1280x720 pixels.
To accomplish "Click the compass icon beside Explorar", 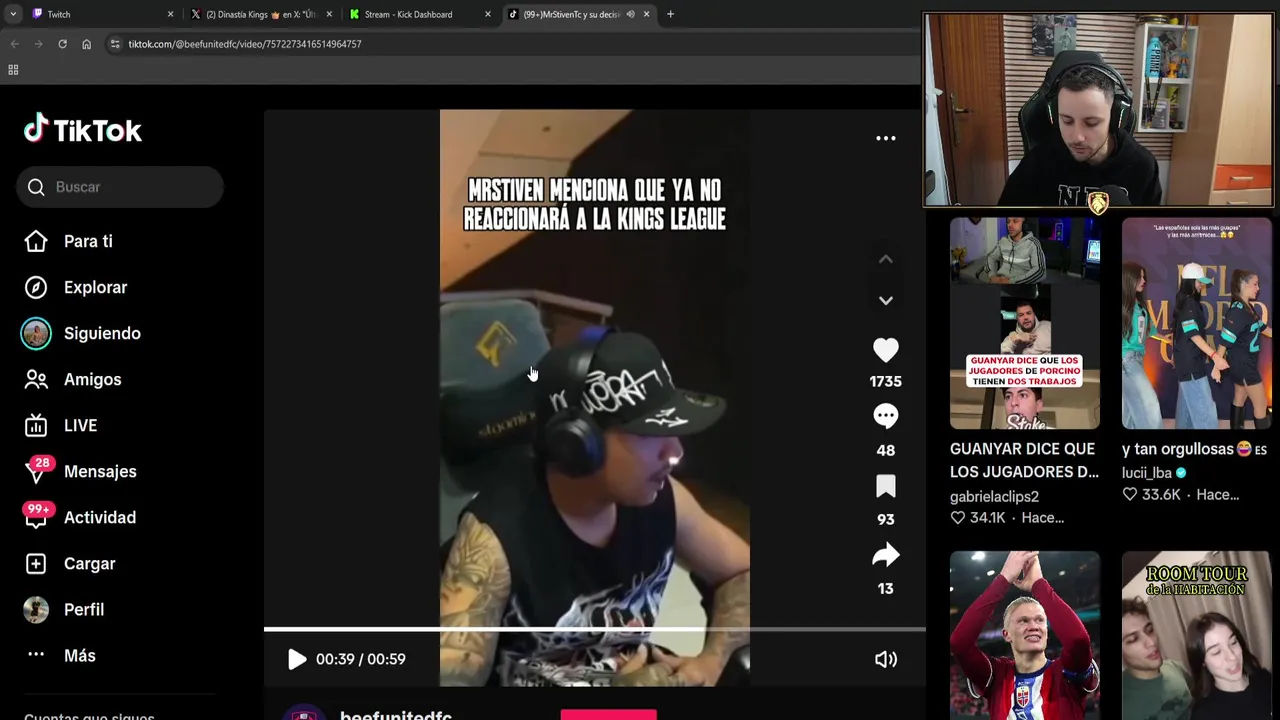I will 36,287.
